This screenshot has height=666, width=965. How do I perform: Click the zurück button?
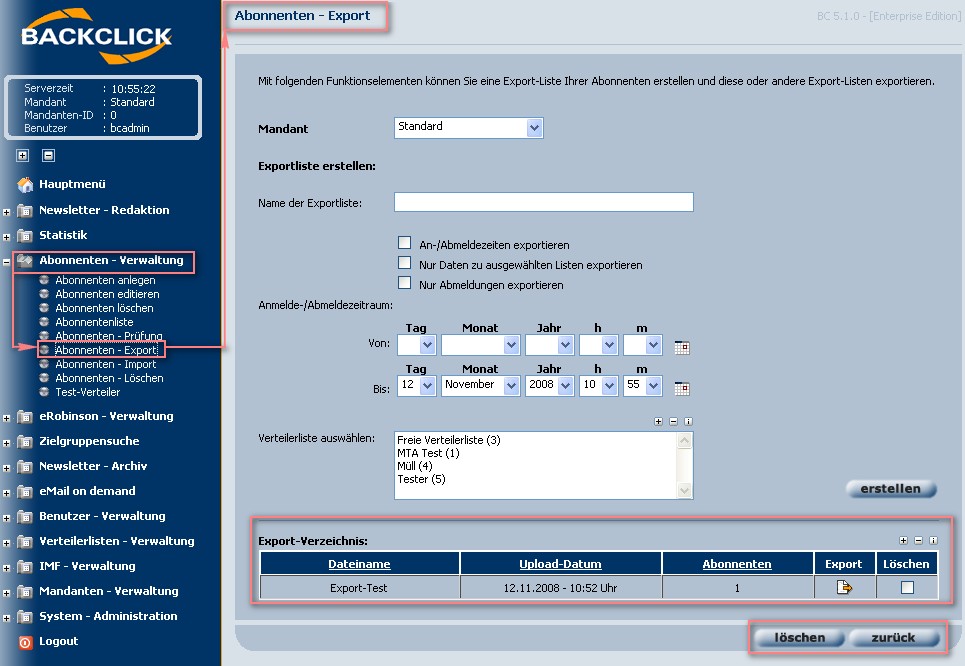(894, 638)
